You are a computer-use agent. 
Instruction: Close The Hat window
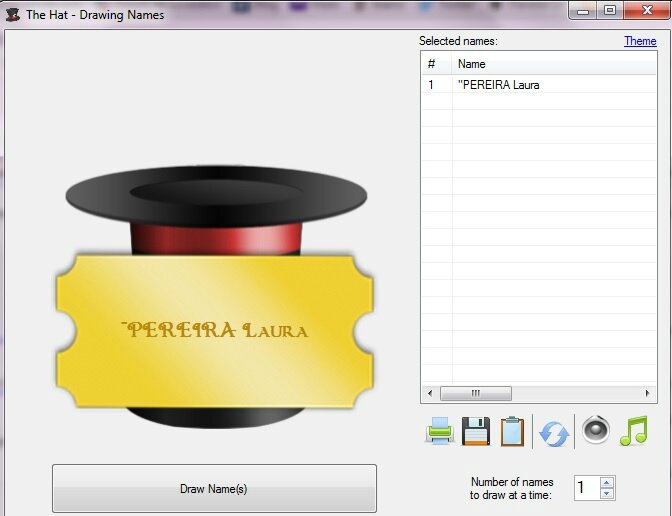click(647, 11)
